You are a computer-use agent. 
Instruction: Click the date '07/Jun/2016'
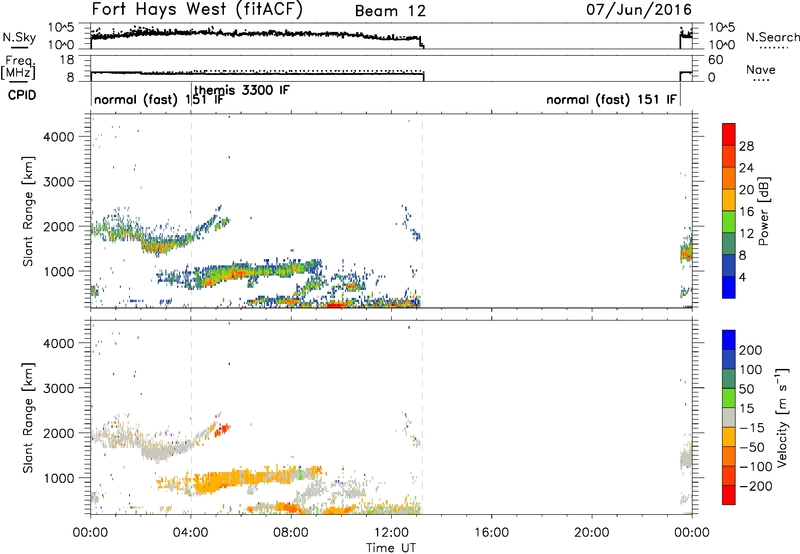(x=639, y=10)
